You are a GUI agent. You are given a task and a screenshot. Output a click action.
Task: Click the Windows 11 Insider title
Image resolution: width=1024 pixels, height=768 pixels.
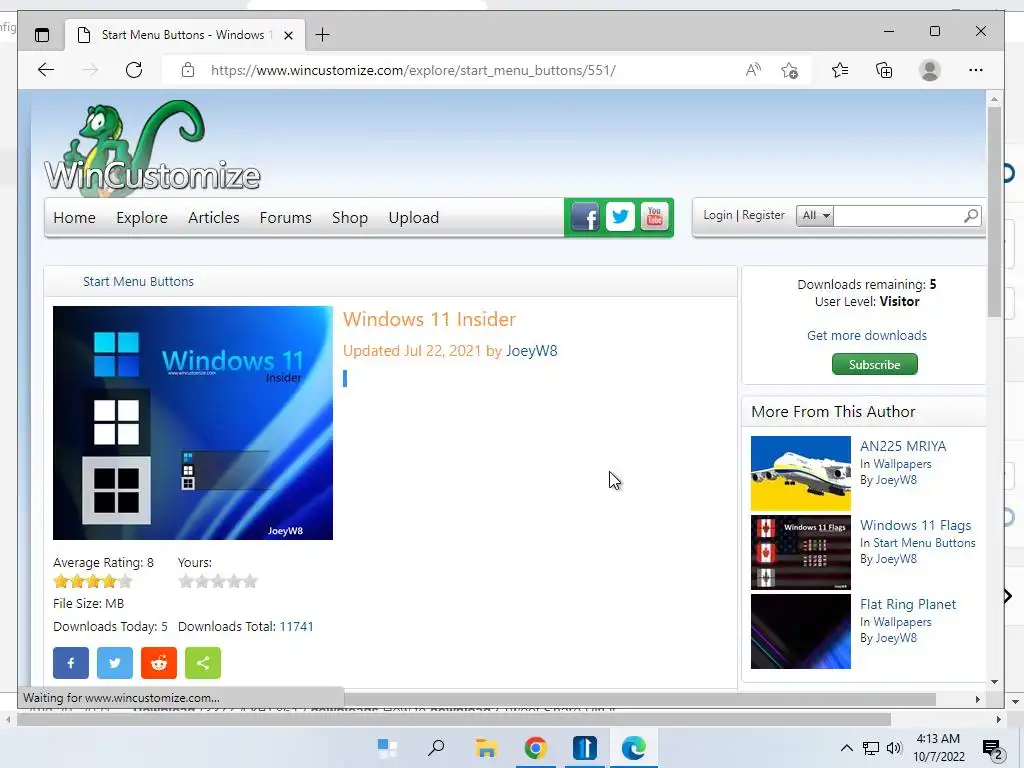[429, 319]
